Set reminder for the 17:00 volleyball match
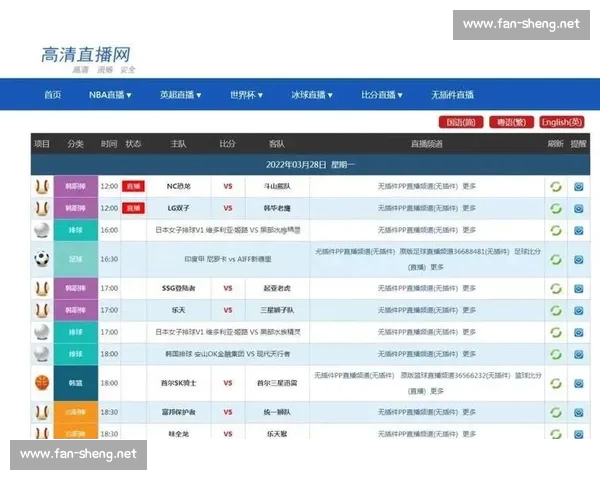This screenshot has height=480, width=600. [x=579, y=332]
